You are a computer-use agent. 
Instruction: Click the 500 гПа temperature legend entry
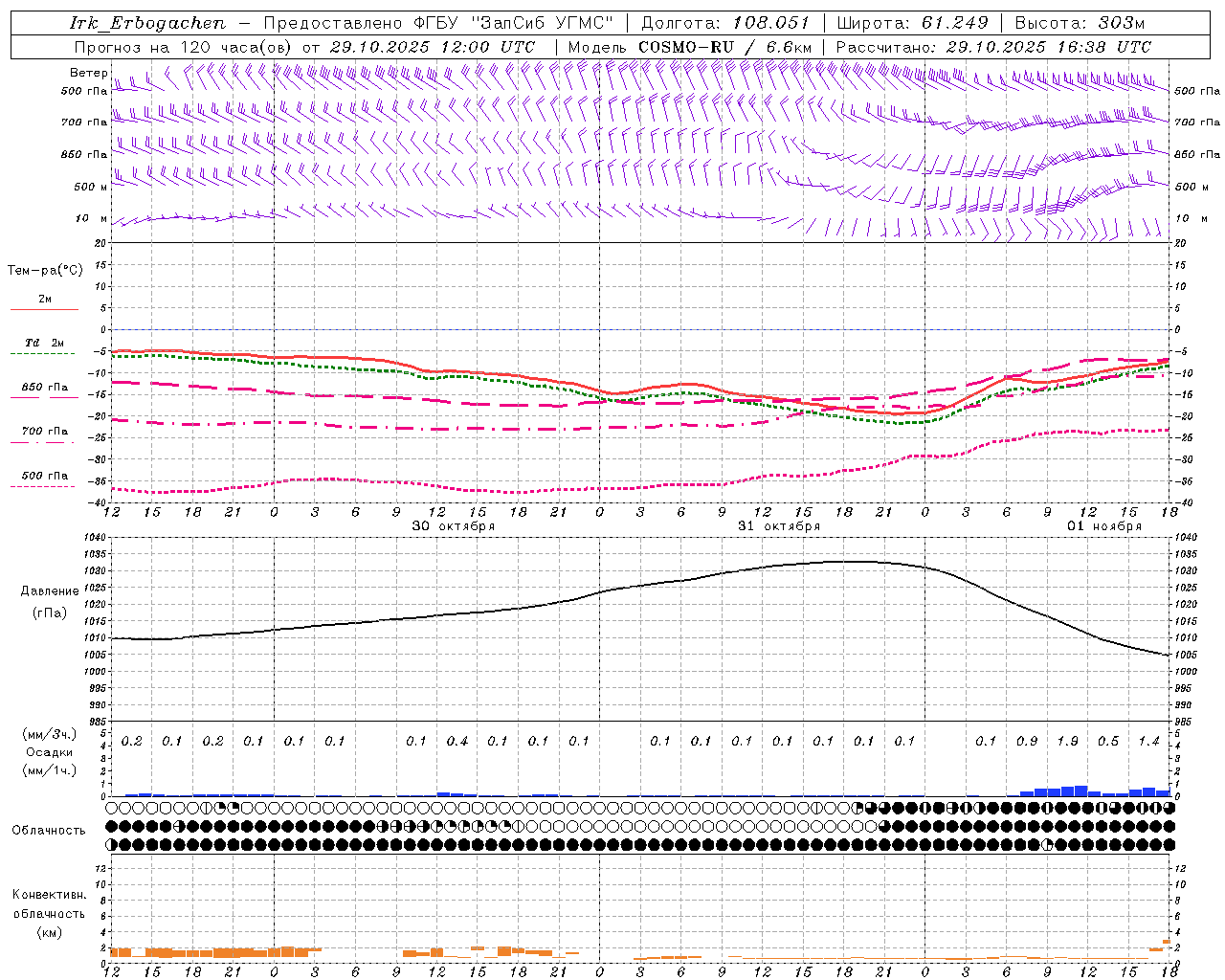[x=44, y=476]
